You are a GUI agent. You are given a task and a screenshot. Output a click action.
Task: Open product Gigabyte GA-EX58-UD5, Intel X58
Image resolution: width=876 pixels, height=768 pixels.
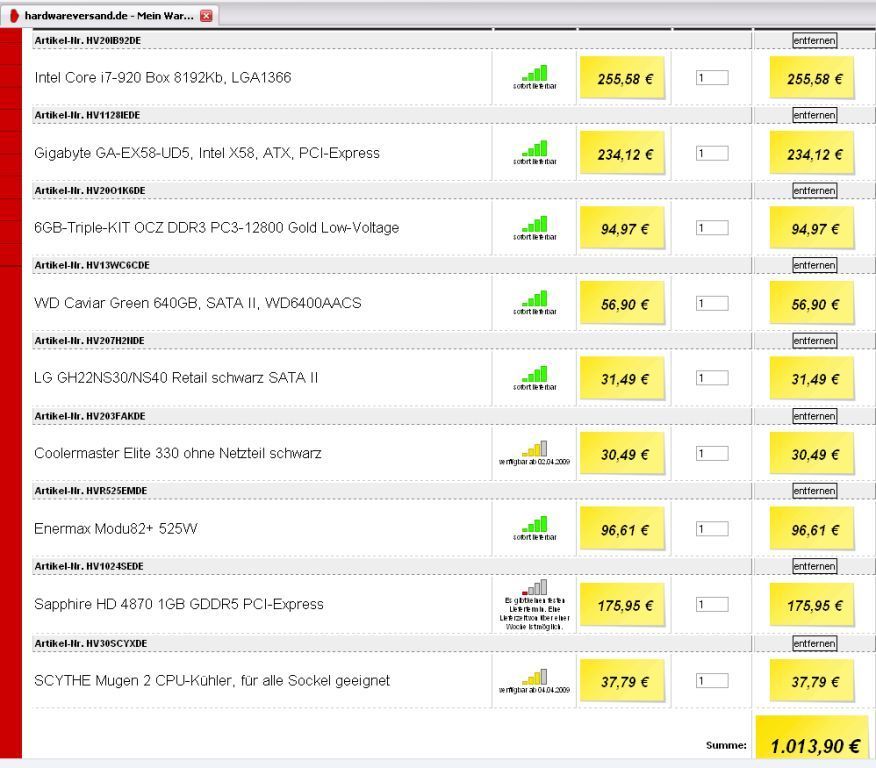[207, 153]
